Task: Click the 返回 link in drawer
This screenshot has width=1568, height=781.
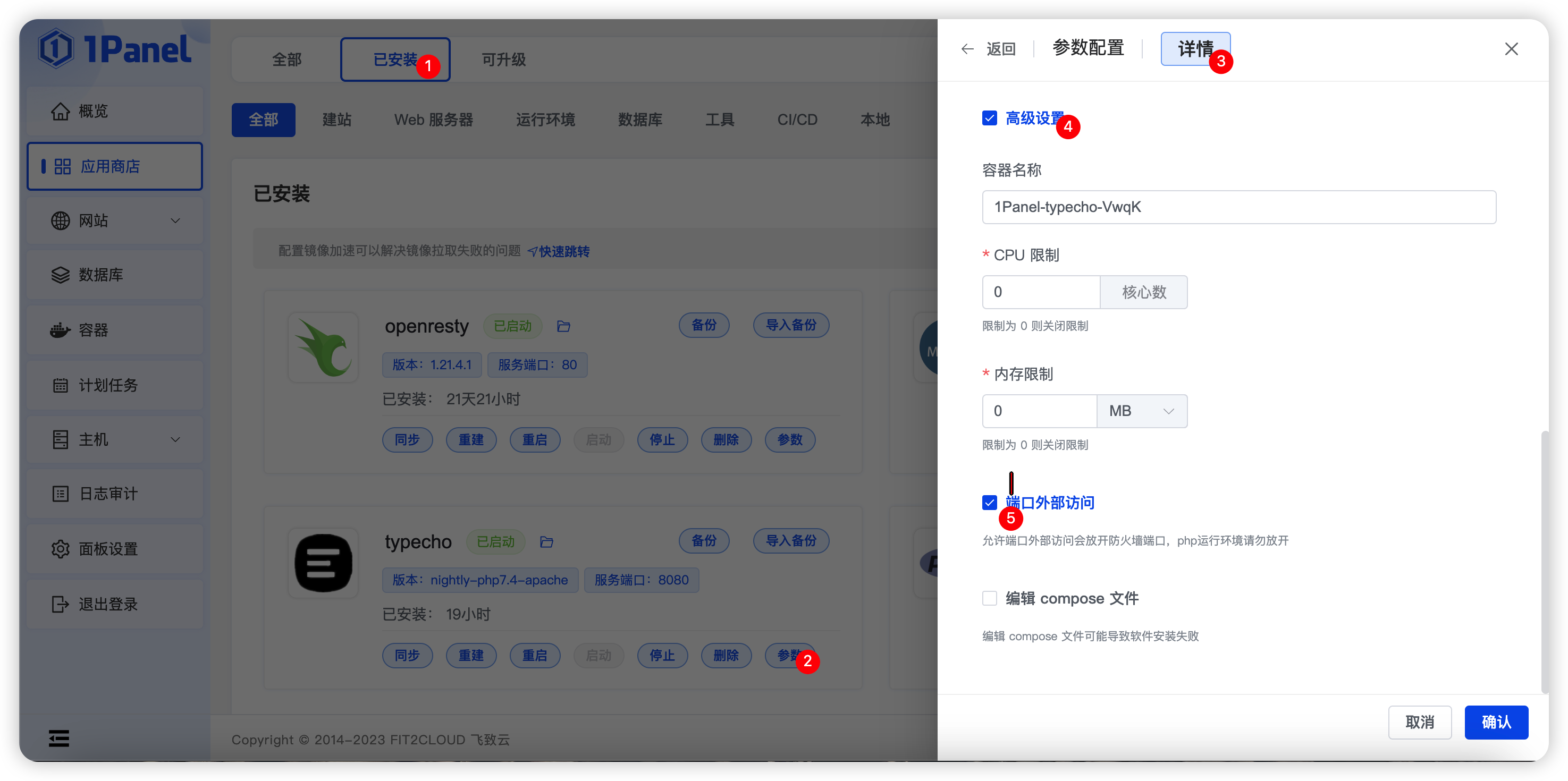Action: tap(1001, 49)
